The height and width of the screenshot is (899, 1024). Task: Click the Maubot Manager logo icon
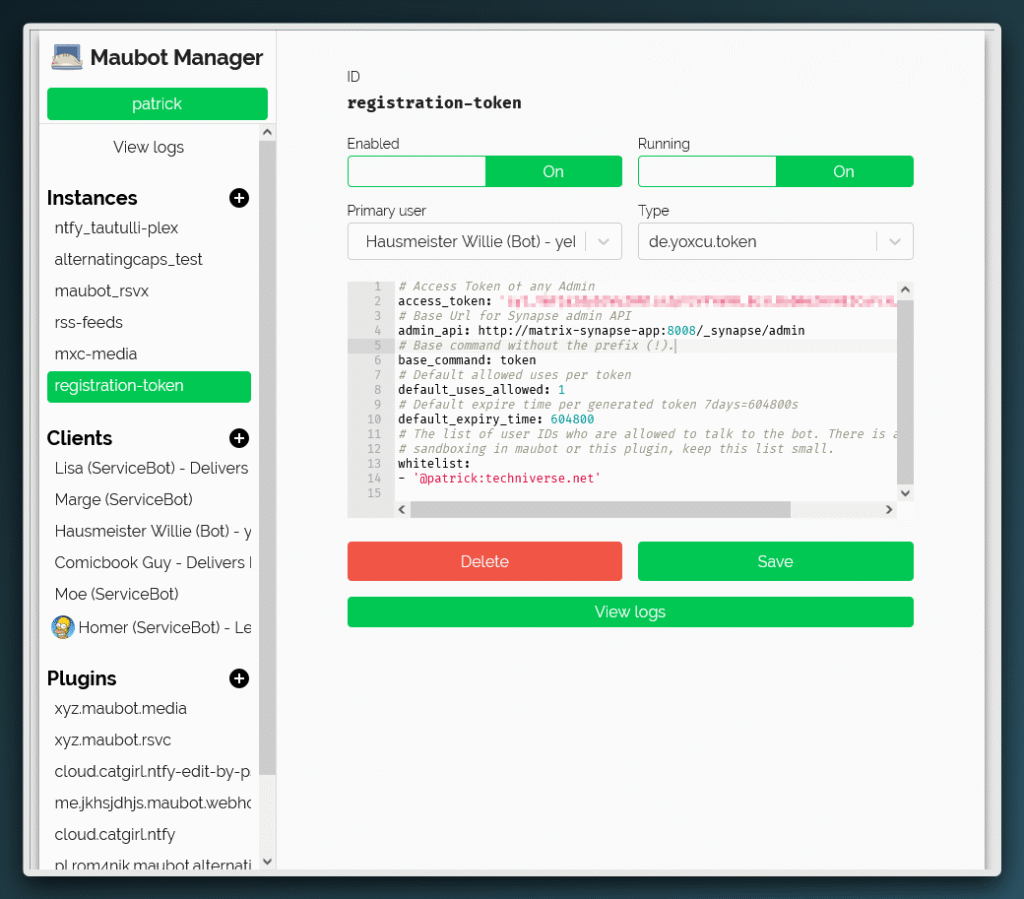click(x=67, y=58)
